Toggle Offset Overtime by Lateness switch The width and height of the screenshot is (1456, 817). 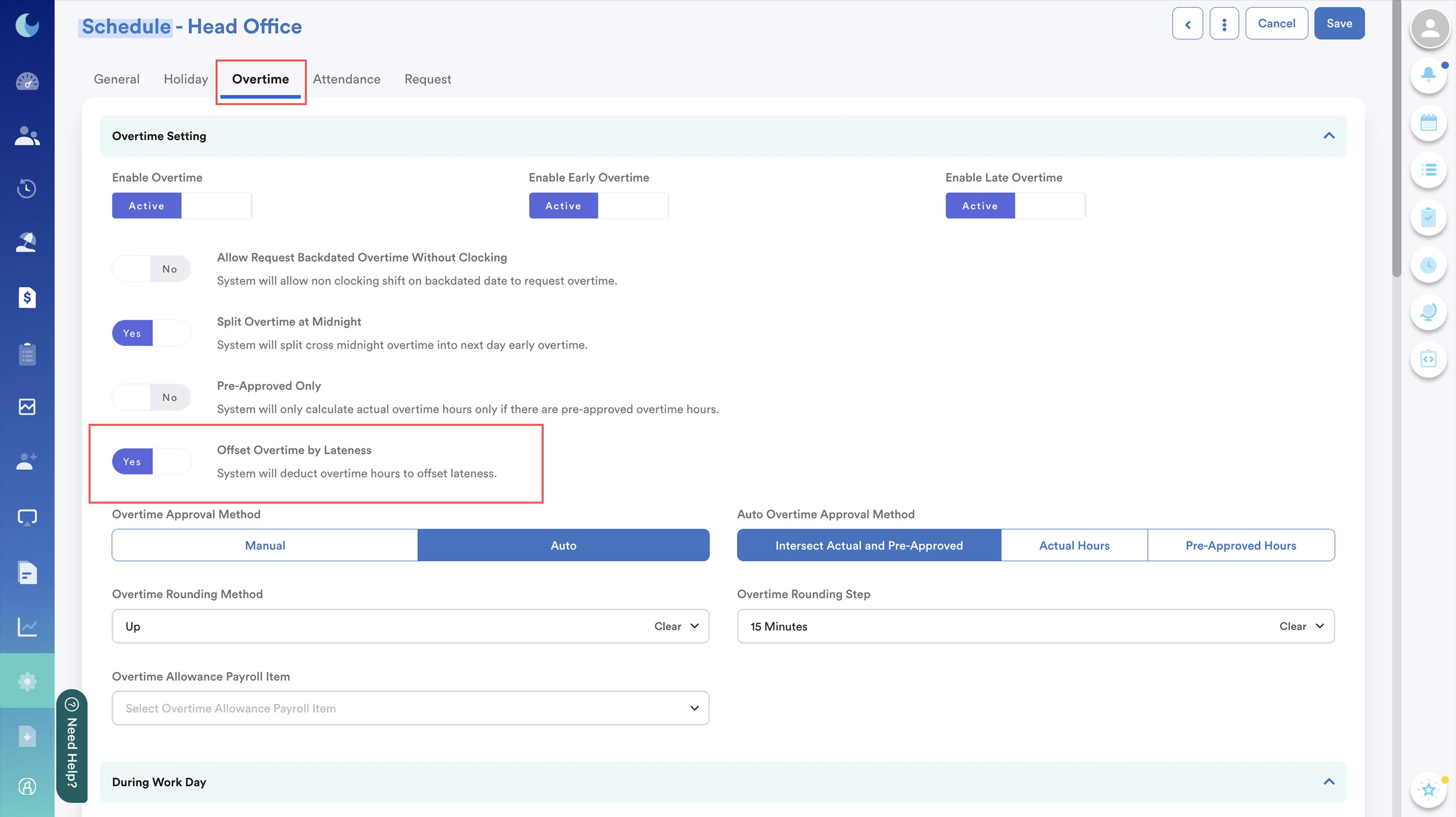(152, 462)
